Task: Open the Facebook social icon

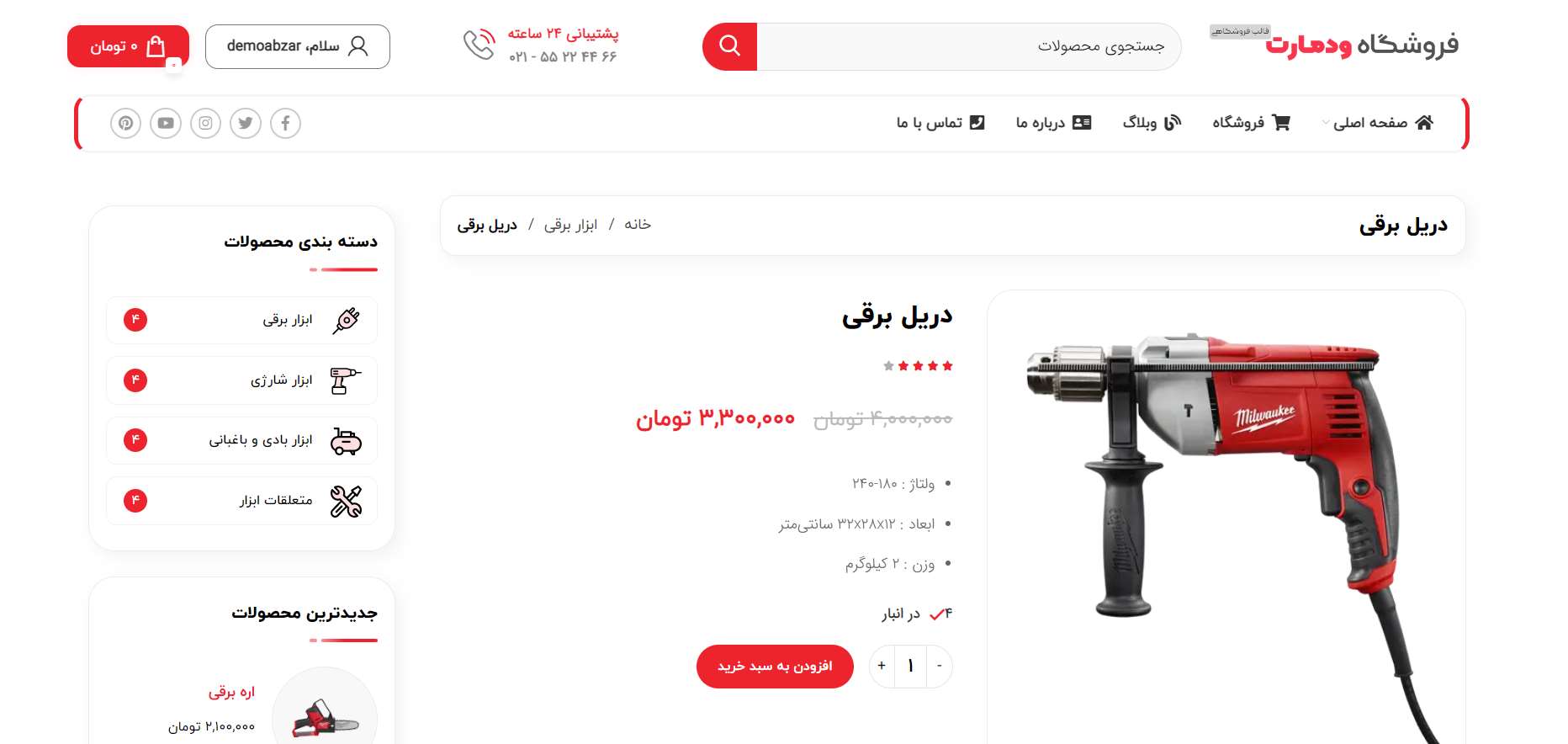Action: 285,124
